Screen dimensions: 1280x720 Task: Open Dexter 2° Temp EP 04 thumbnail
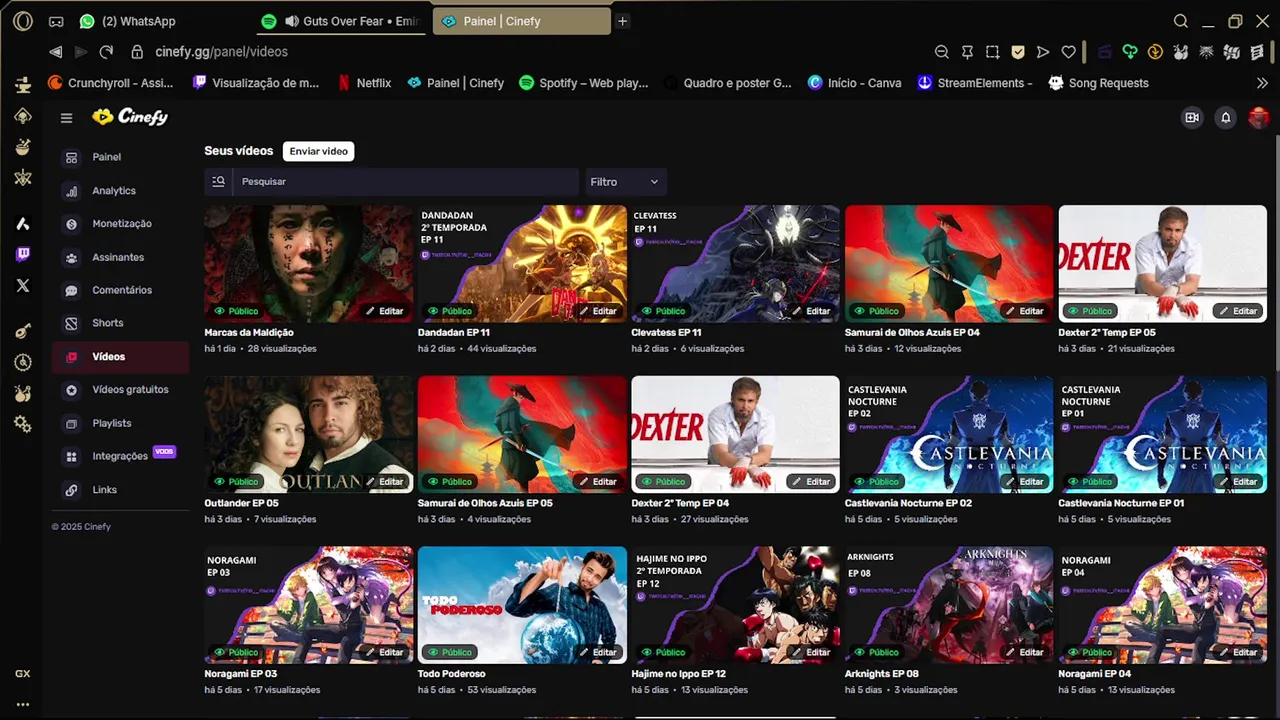click(x=735, y=434)
